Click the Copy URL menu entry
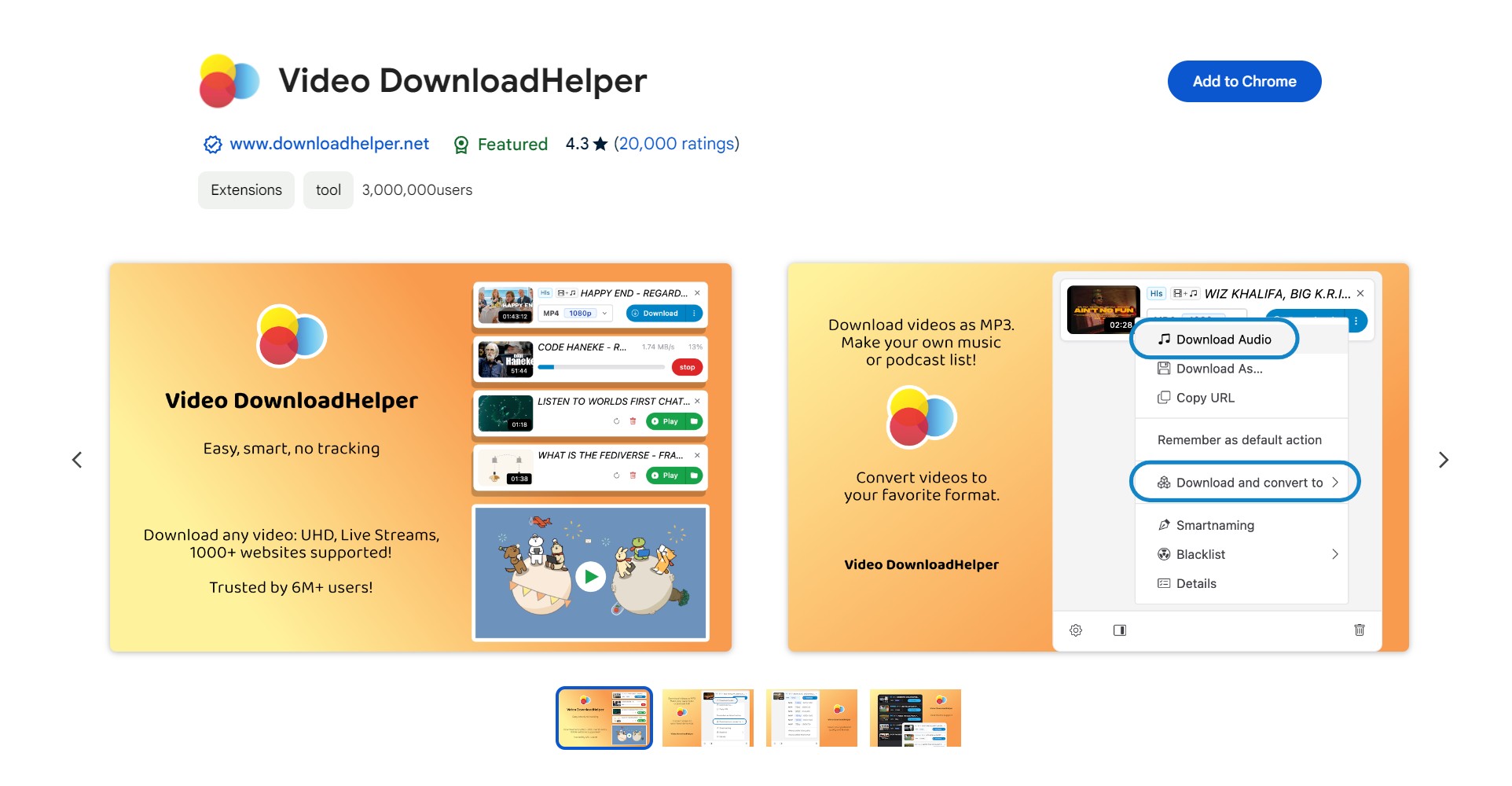 click(x=1242, y=398)
